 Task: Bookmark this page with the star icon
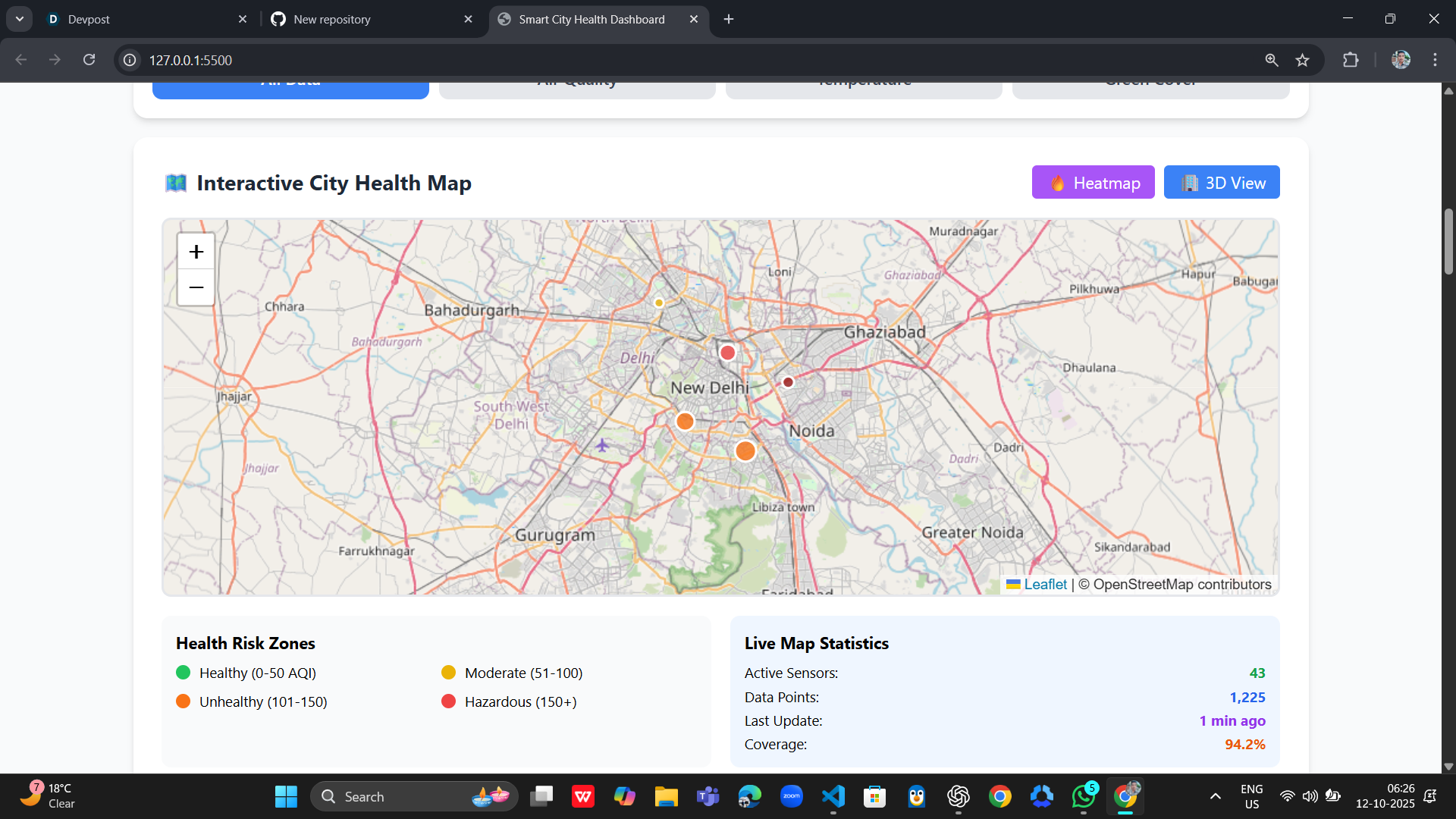click(1303, 60)
